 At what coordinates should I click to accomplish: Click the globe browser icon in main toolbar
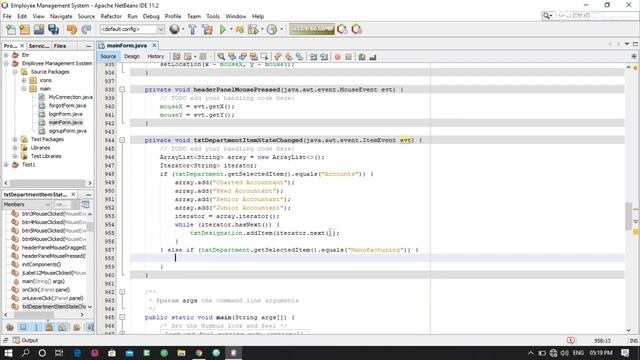[x=174, y=29]
